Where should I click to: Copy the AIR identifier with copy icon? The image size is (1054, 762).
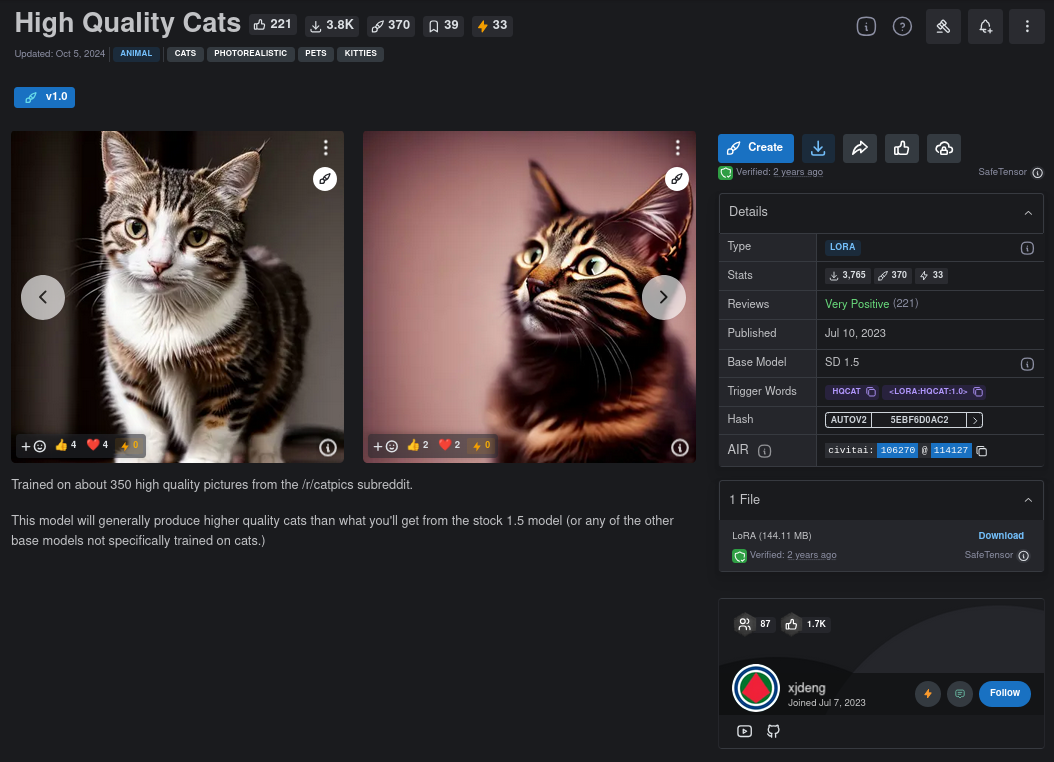pos(981,451)
